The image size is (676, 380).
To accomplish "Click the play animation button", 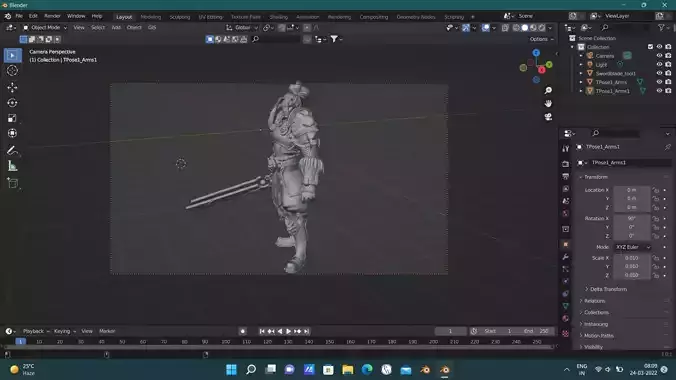I will point(288,331).
